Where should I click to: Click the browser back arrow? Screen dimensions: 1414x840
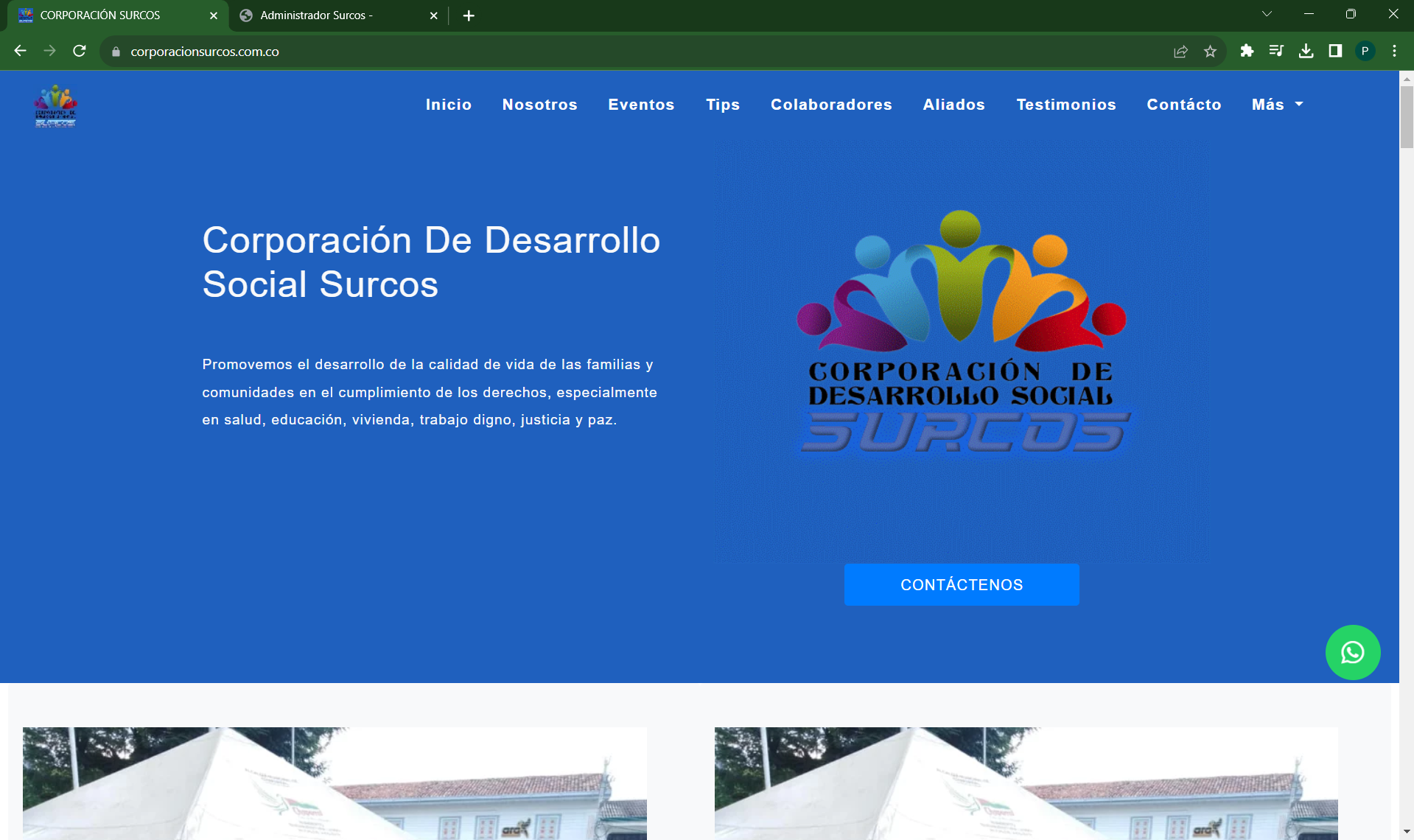pos(20,51)
